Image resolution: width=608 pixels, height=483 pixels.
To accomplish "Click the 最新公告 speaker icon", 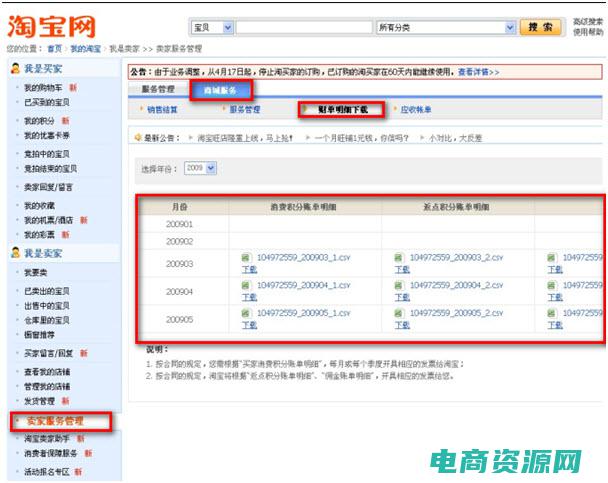I will coord(138,138).
